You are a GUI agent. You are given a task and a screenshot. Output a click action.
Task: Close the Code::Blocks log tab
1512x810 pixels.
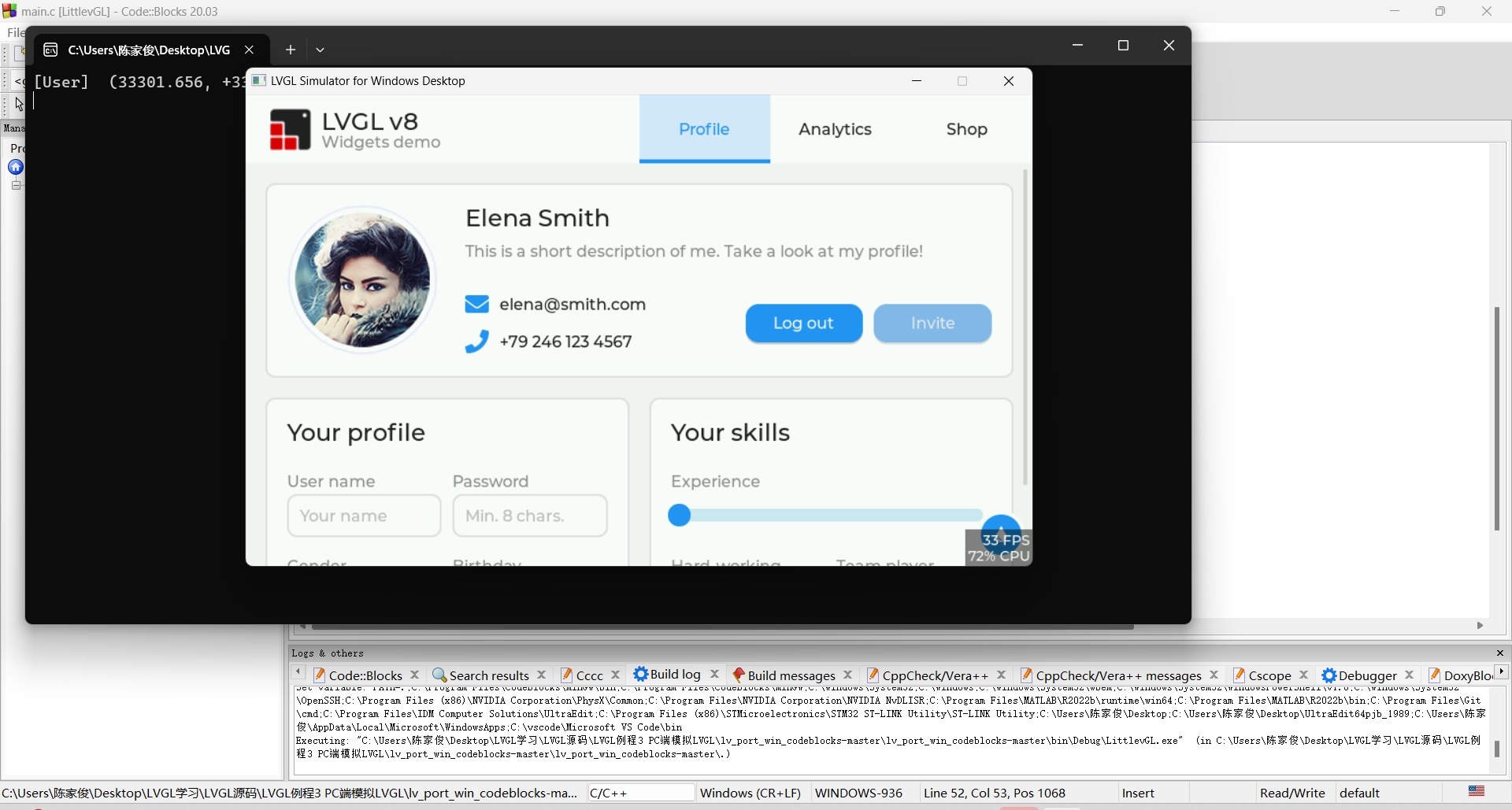coord(415,675)
